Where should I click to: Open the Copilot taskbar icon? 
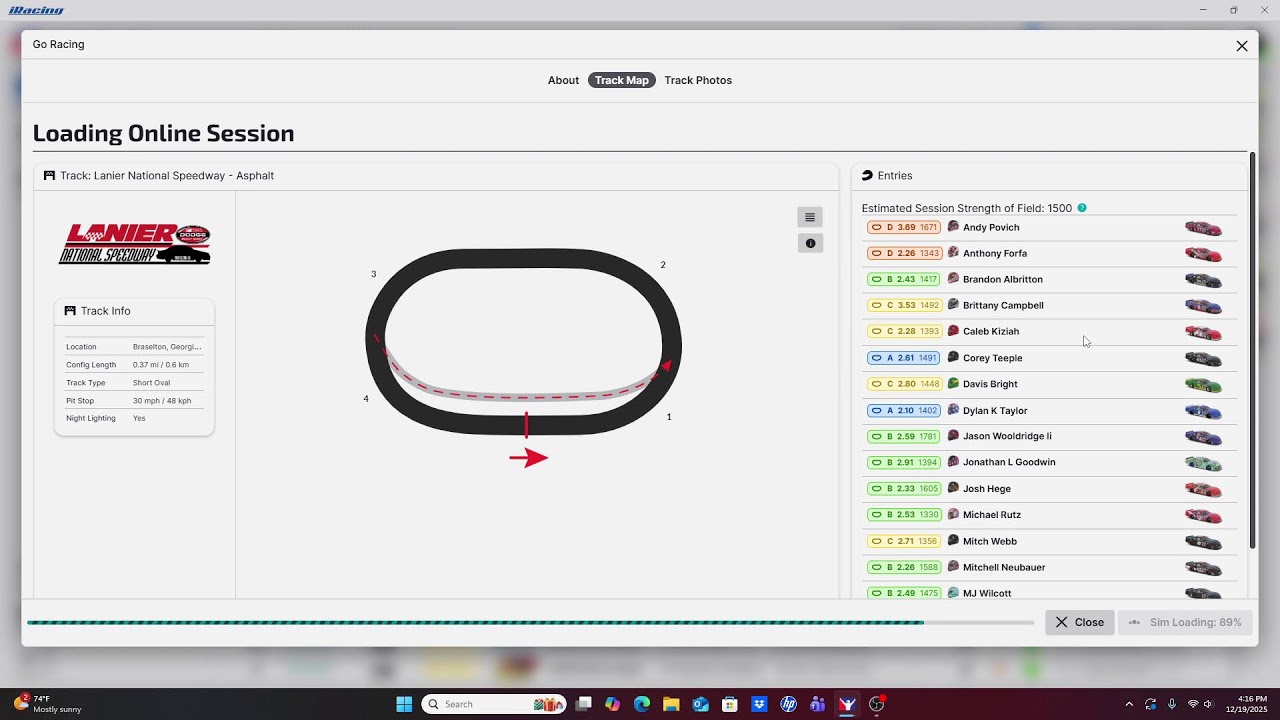pos(612,704)
